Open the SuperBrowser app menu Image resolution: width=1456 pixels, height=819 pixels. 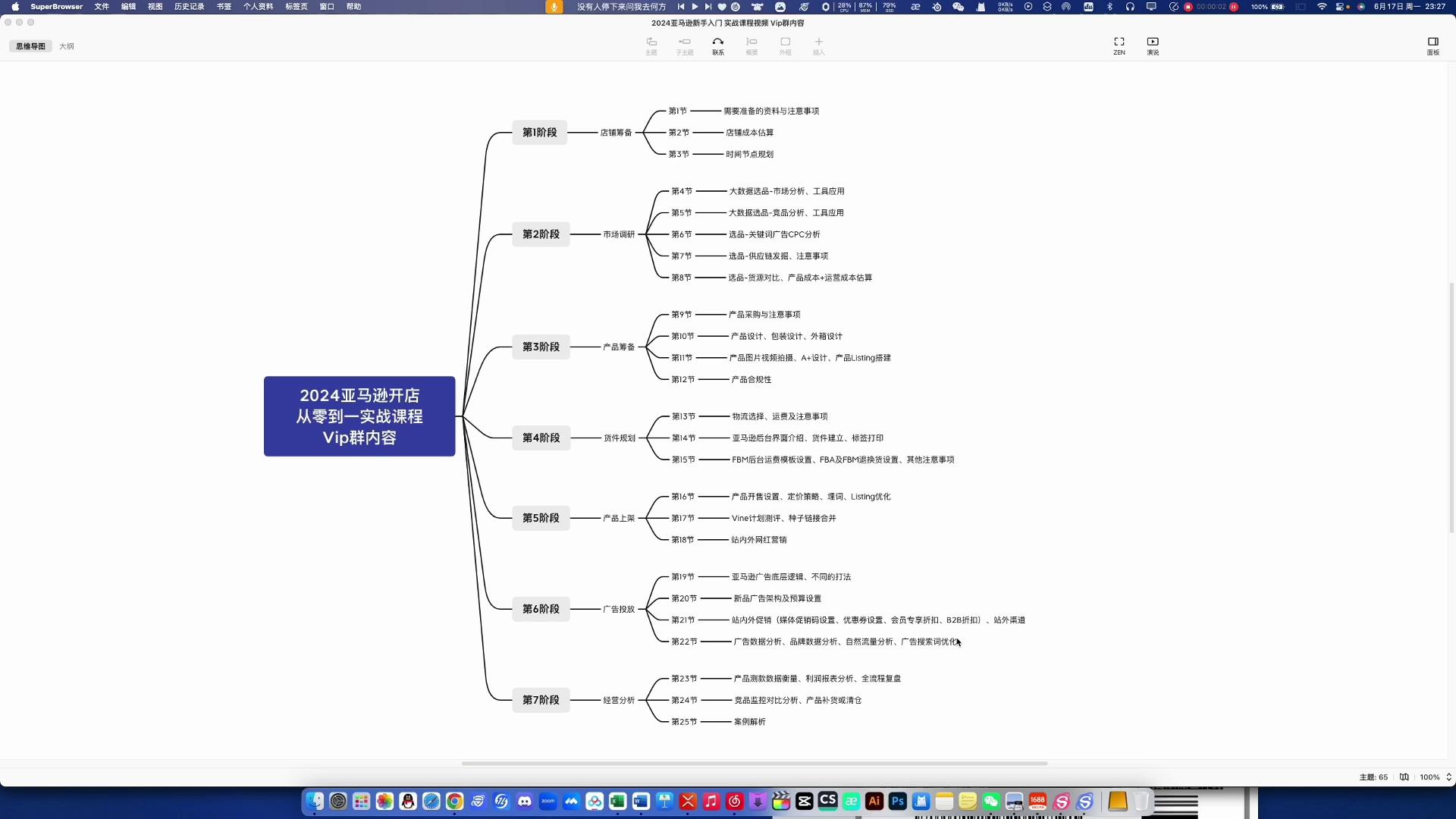tap(56, 7)
